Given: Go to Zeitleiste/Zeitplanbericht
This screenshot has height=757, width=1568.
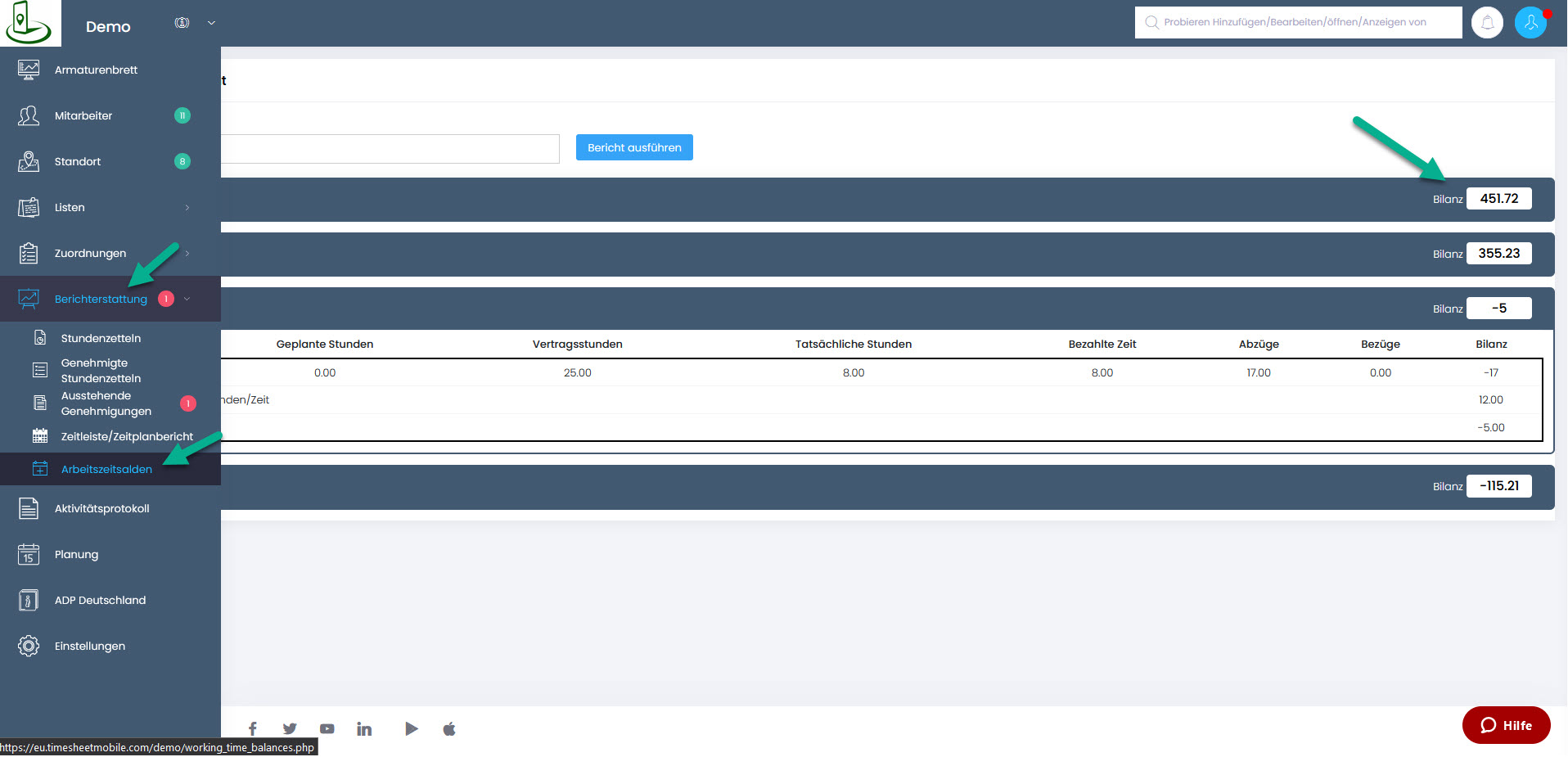Looking at the screenshot, I should point(127,436).
